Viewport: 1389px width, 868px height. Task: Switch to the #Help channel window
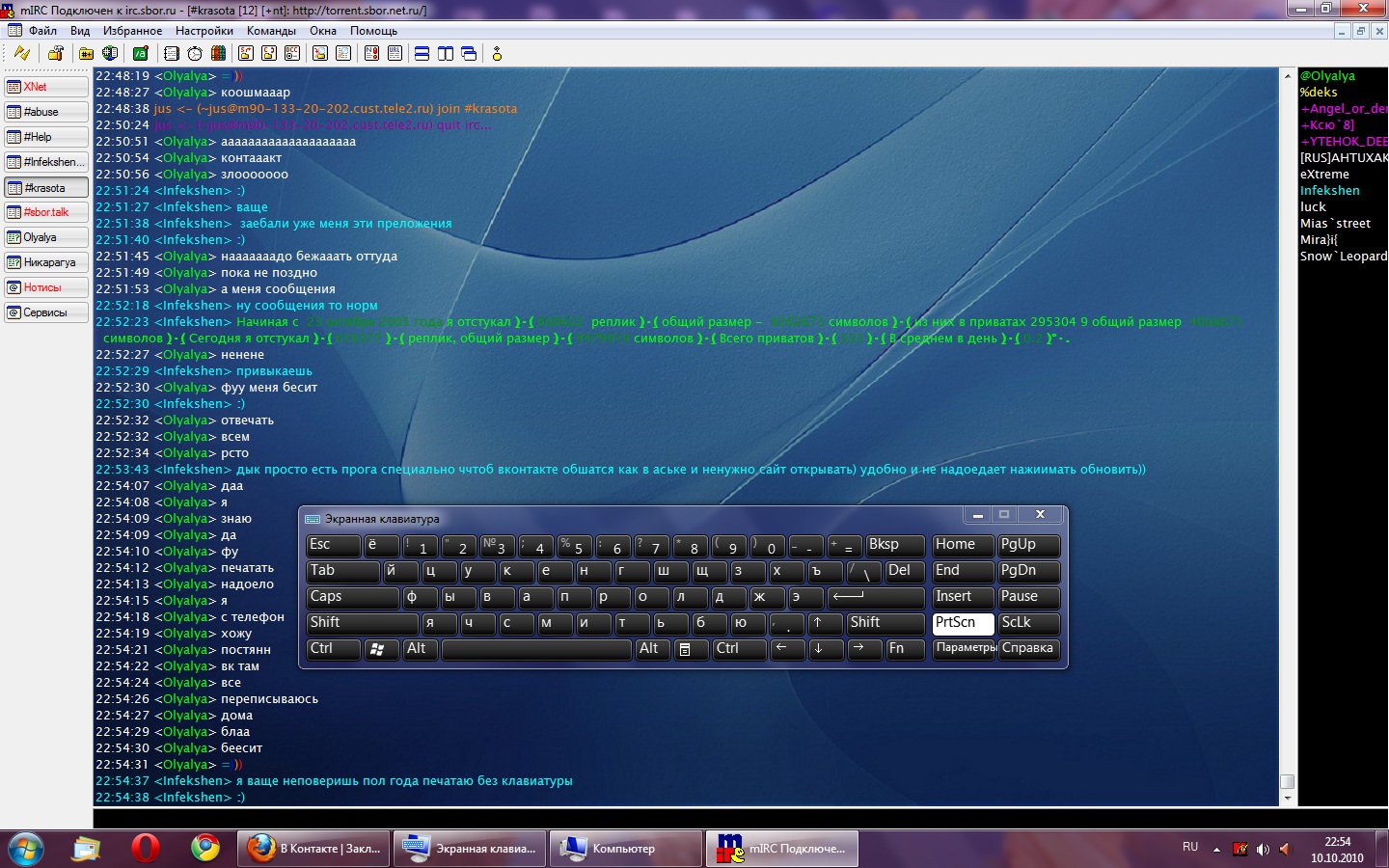tap(46, 137)
